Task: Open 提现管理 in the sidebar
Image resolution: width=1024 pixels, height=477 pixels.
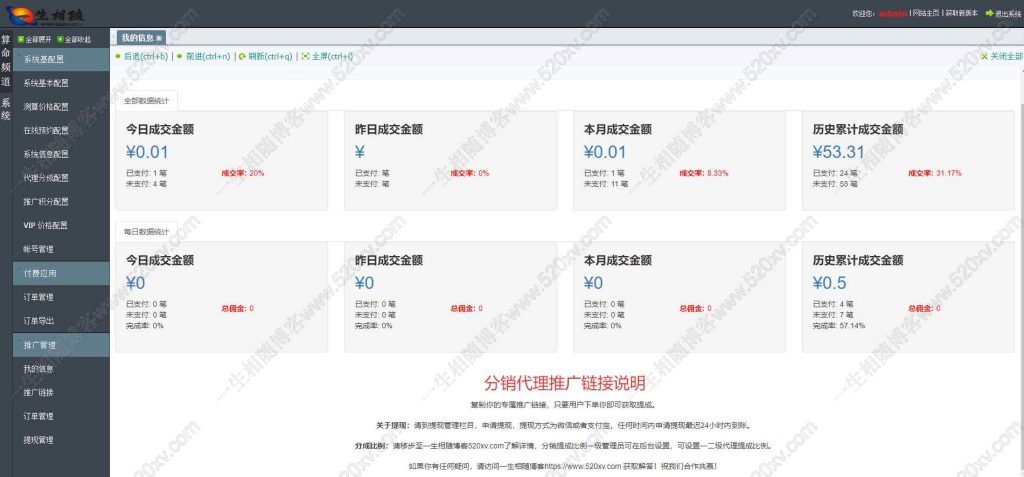Action: pos(39,440)
